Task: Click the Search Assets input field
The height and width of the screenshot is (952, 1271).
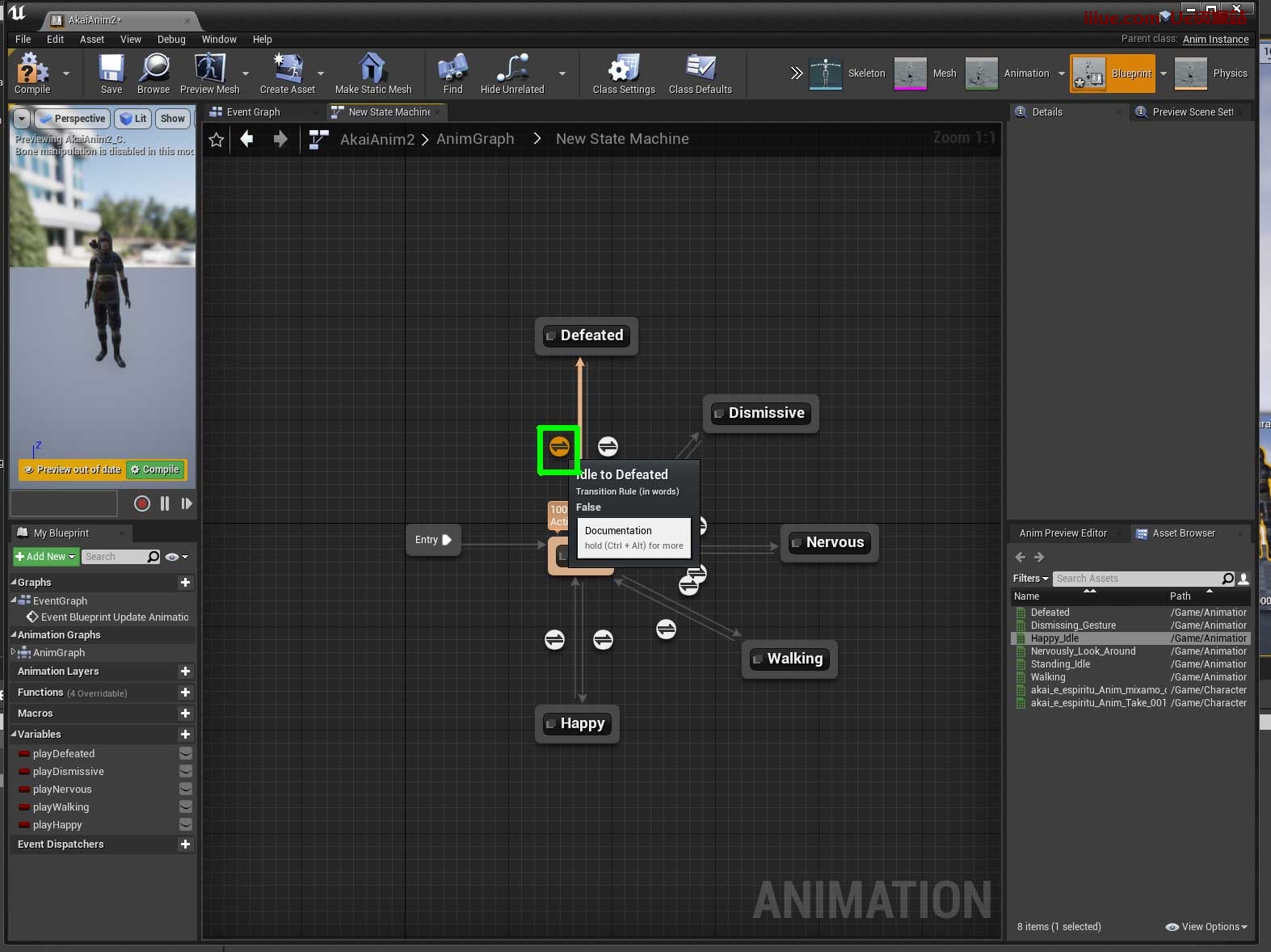Action: coord(1136,579)
